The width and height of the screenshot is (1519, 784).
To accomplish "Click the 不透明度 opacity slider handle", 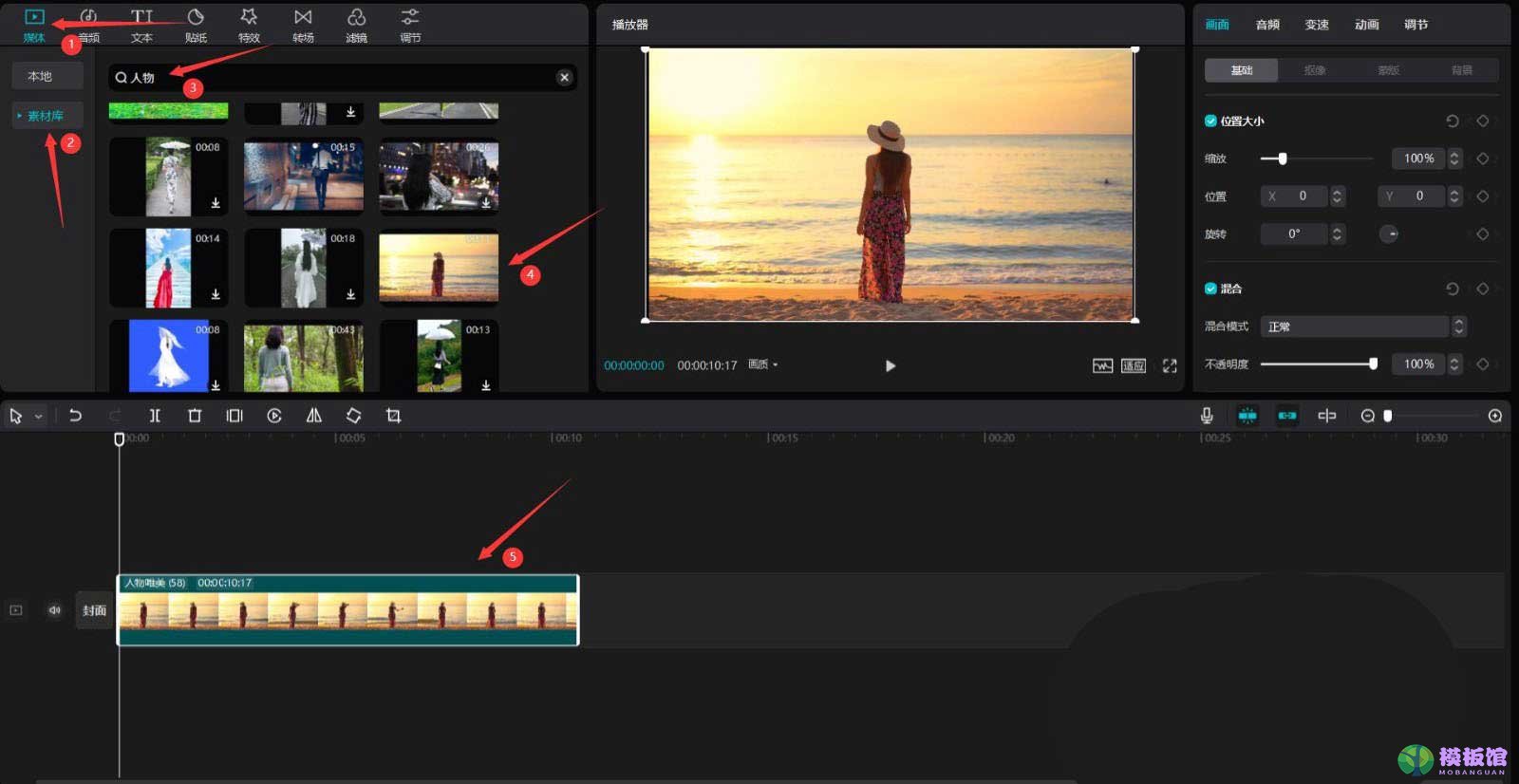I will (1373, 364).
